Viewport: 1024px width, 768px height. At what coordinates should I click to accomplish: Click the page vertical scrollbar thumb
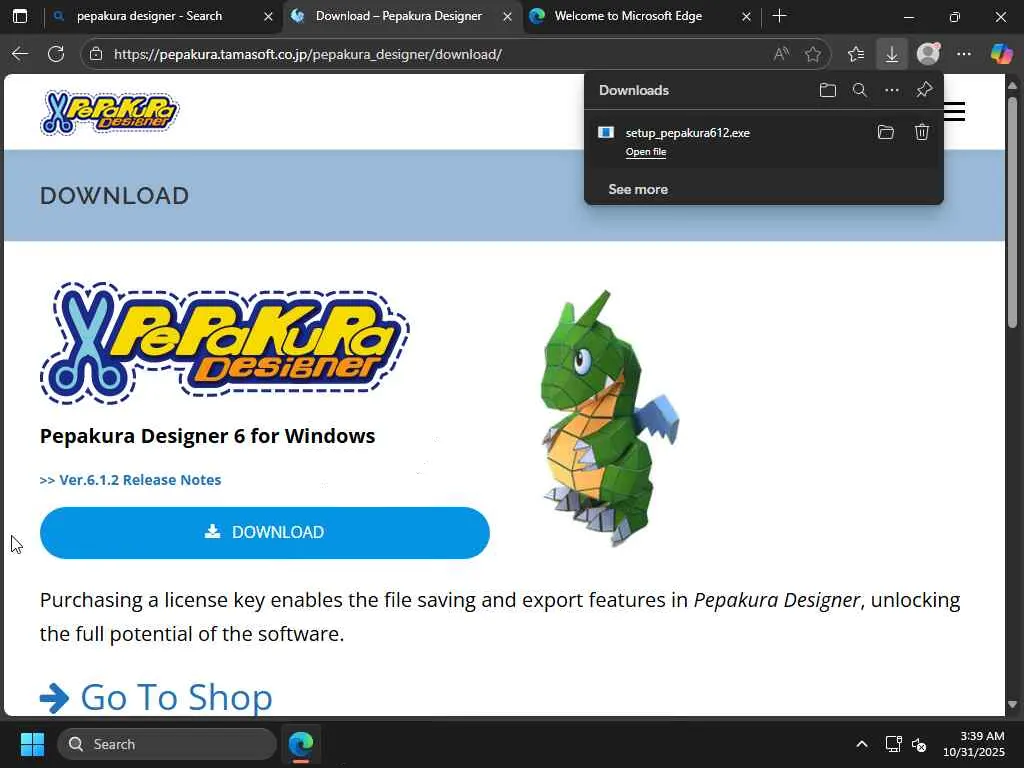pos(1012,212)
